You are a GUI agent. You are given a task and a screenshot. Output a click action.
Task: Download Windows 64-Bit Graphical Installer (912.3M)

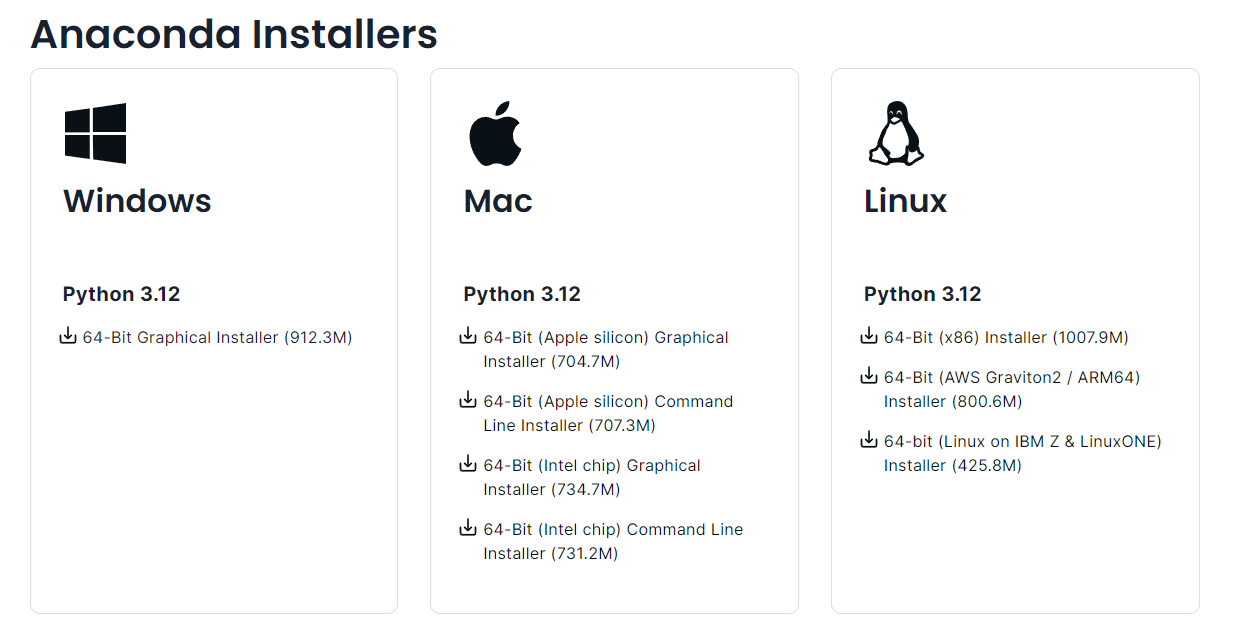click(x=217, y=338)
